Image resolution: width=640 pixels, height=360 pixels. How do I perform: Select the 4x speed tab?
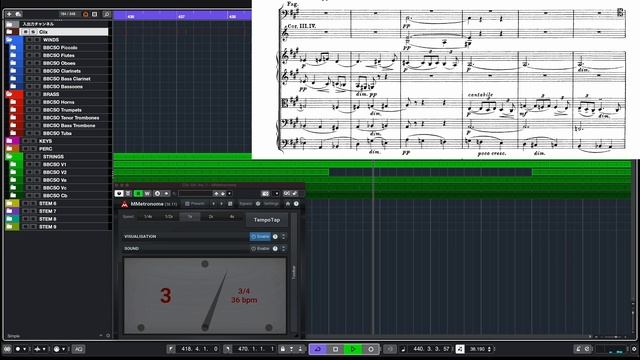point(232,217)
